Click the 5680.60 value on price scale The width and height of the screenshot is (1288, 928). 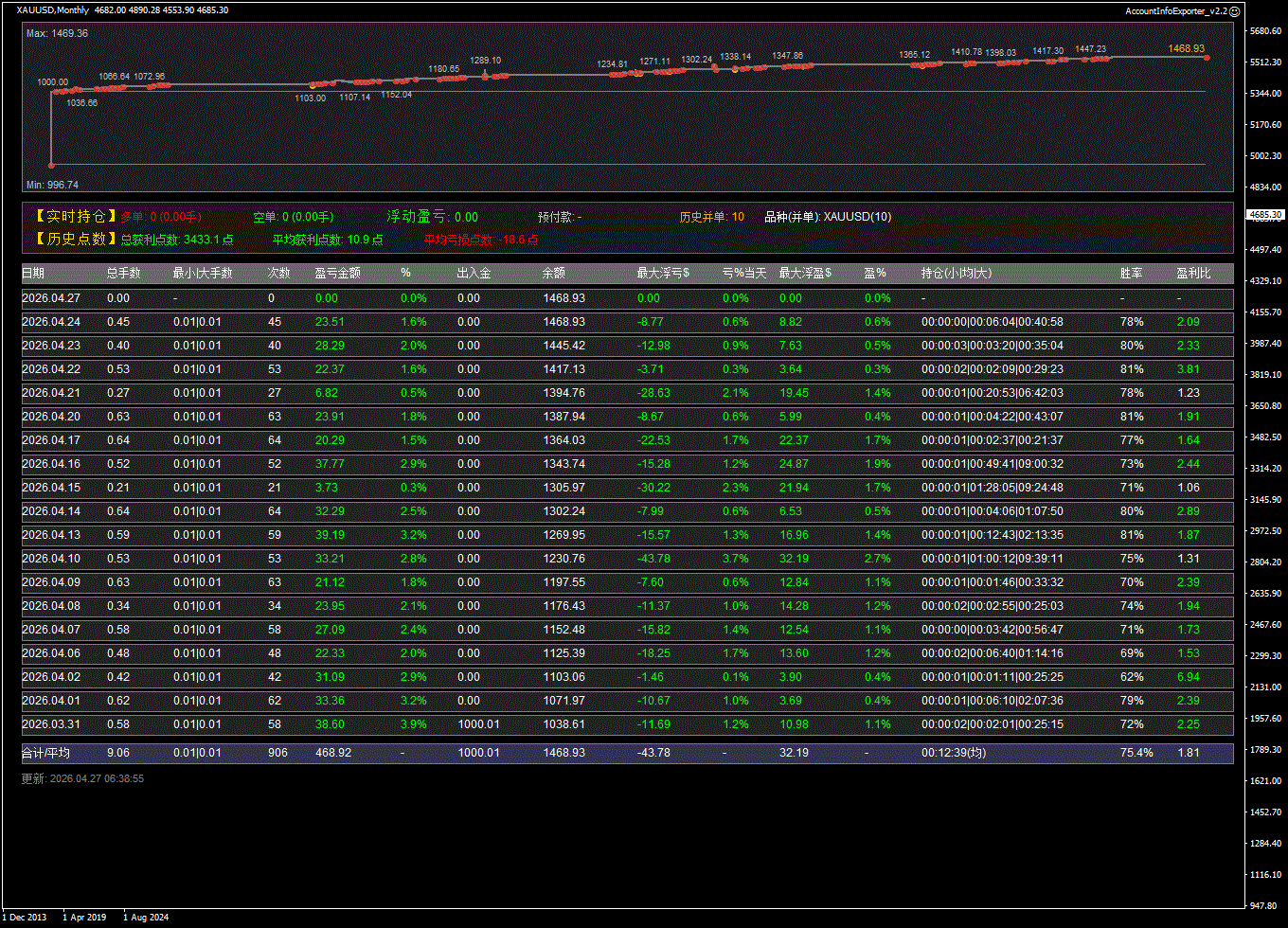point(1265,31)
